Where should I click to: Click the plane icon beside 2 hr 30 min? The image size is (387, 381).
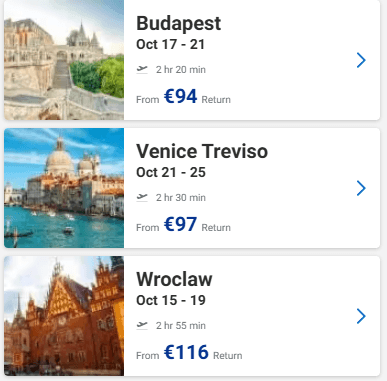[142, 197]
